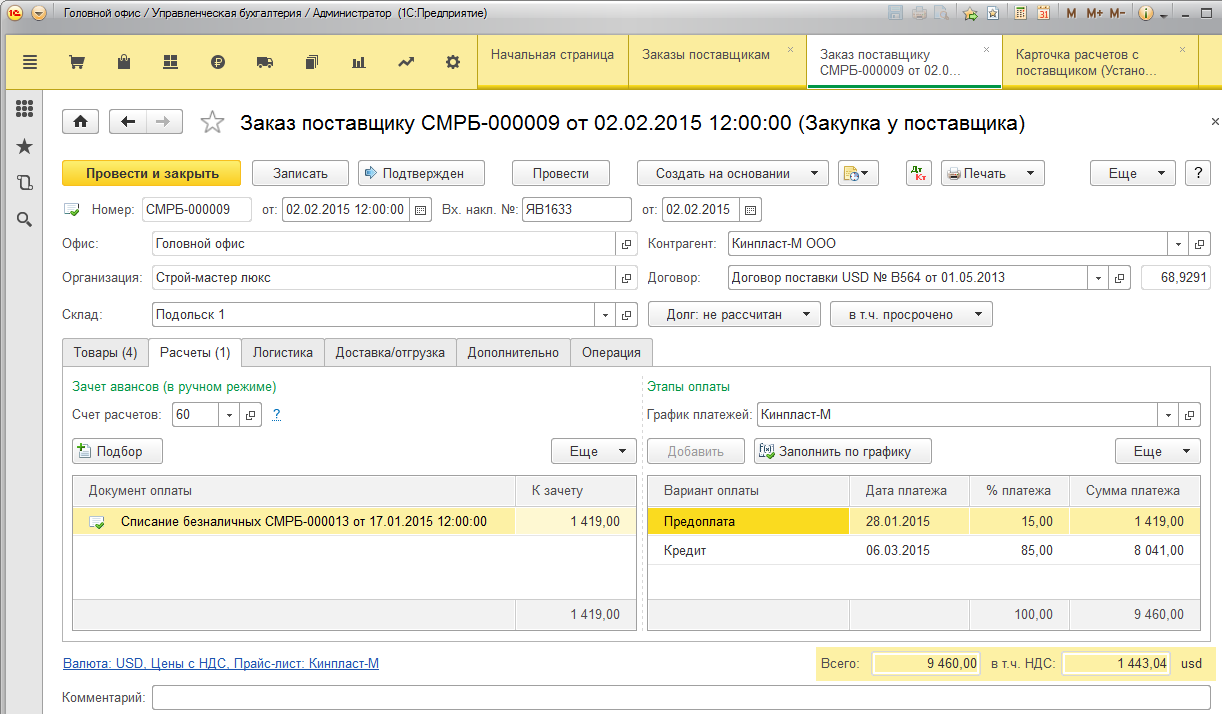Click the help question mark button
The image size is (1222, 714).
pyautogui.click(x=1198, y=173)
